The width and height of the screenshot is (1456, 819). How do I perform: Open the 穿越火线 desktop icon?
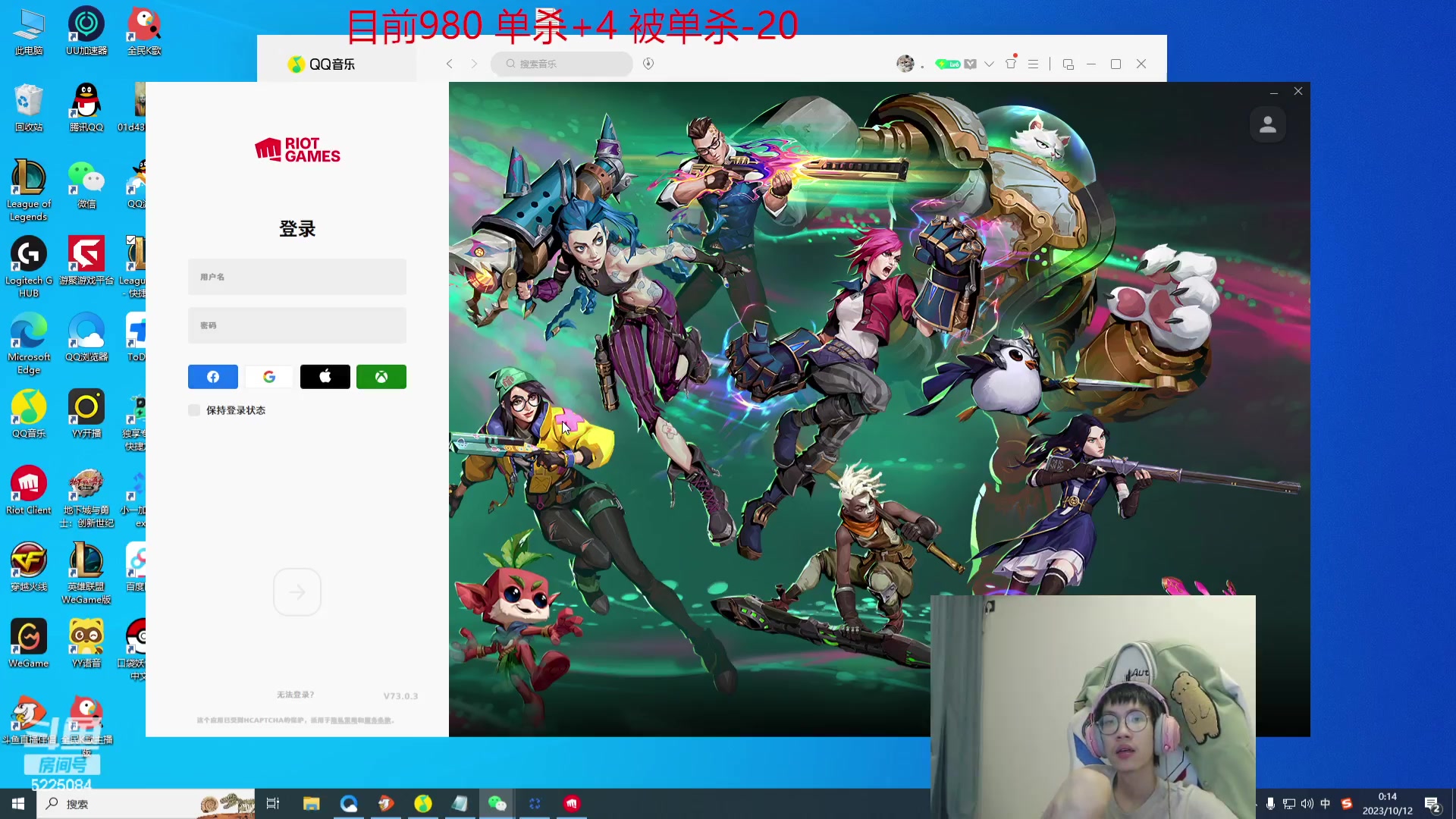coord(29,568)
